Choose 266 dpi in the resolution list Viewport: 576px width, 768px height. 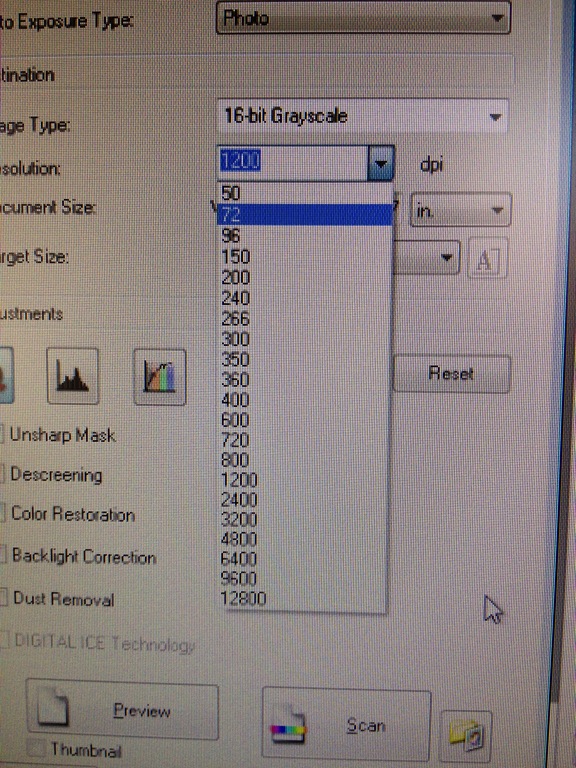pos(304,318)
